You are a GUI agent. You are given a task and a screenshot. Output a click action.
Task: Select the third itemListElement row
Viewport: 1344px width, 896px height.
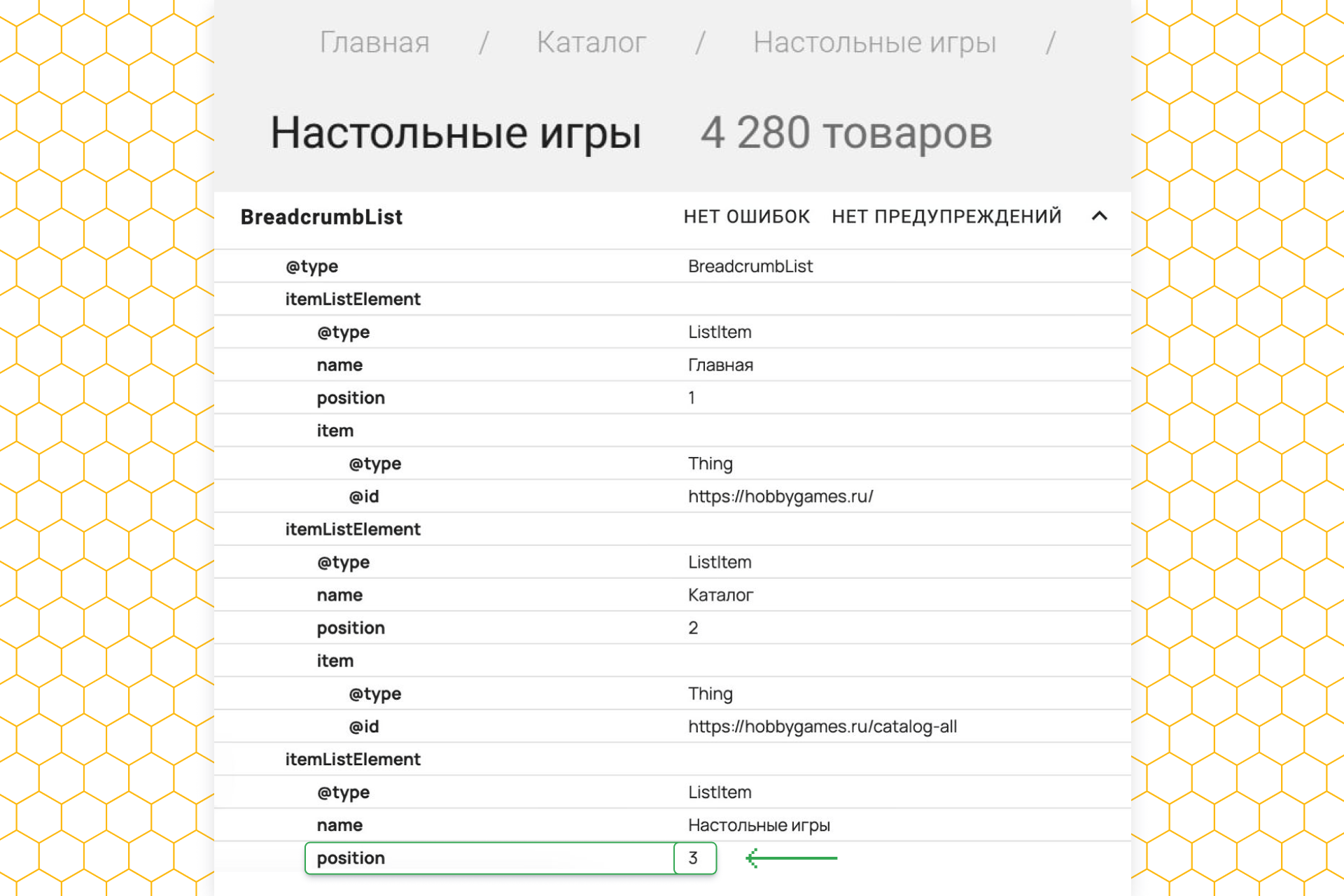click(353, 759)
